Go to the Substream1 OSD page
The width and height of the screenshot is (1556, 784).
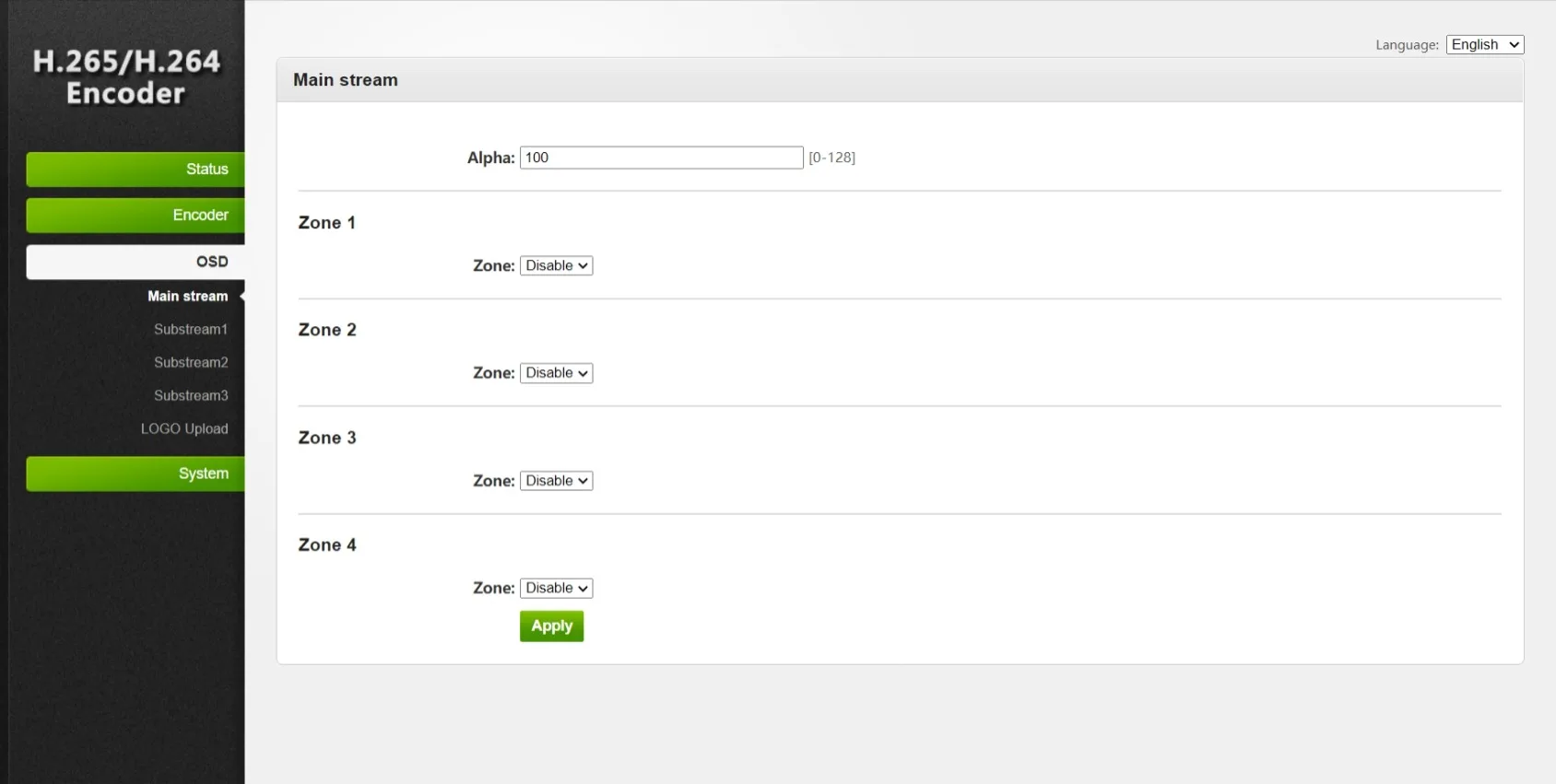(x=191, y=330)
